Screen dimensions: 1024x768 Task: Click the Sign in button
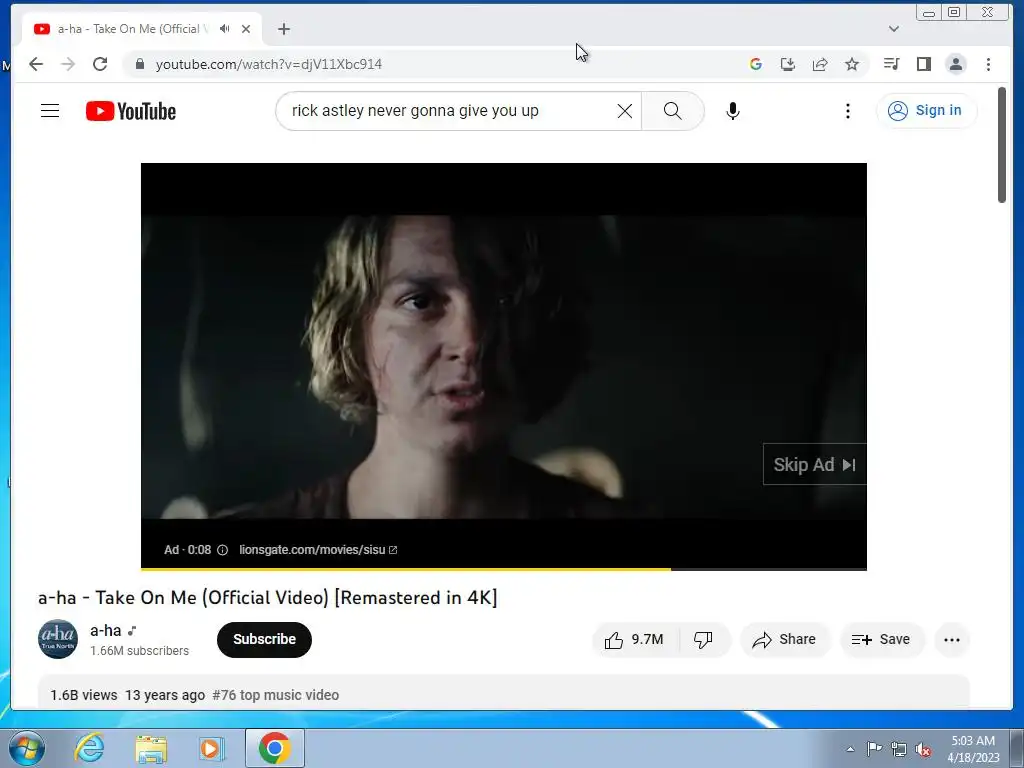point(927,110)
